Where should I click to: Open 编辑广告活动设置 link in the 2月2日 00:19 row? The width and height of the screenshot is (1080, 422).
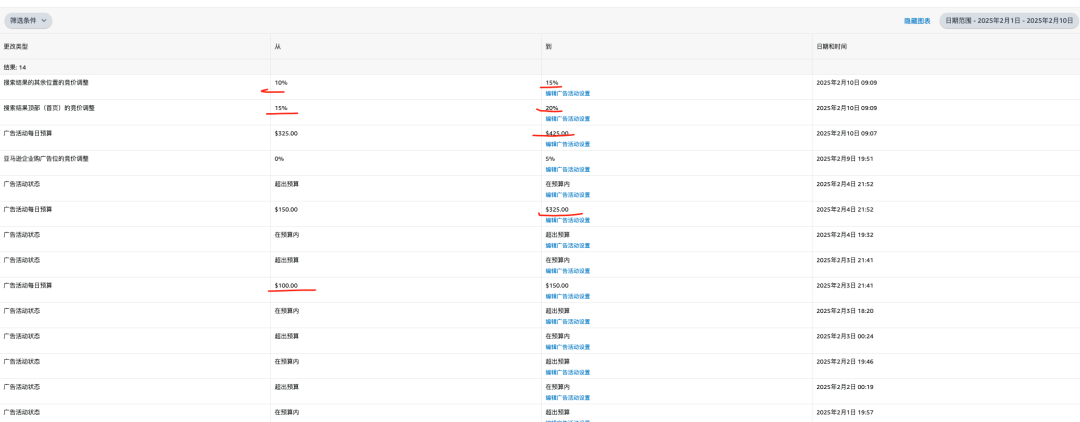568,397
